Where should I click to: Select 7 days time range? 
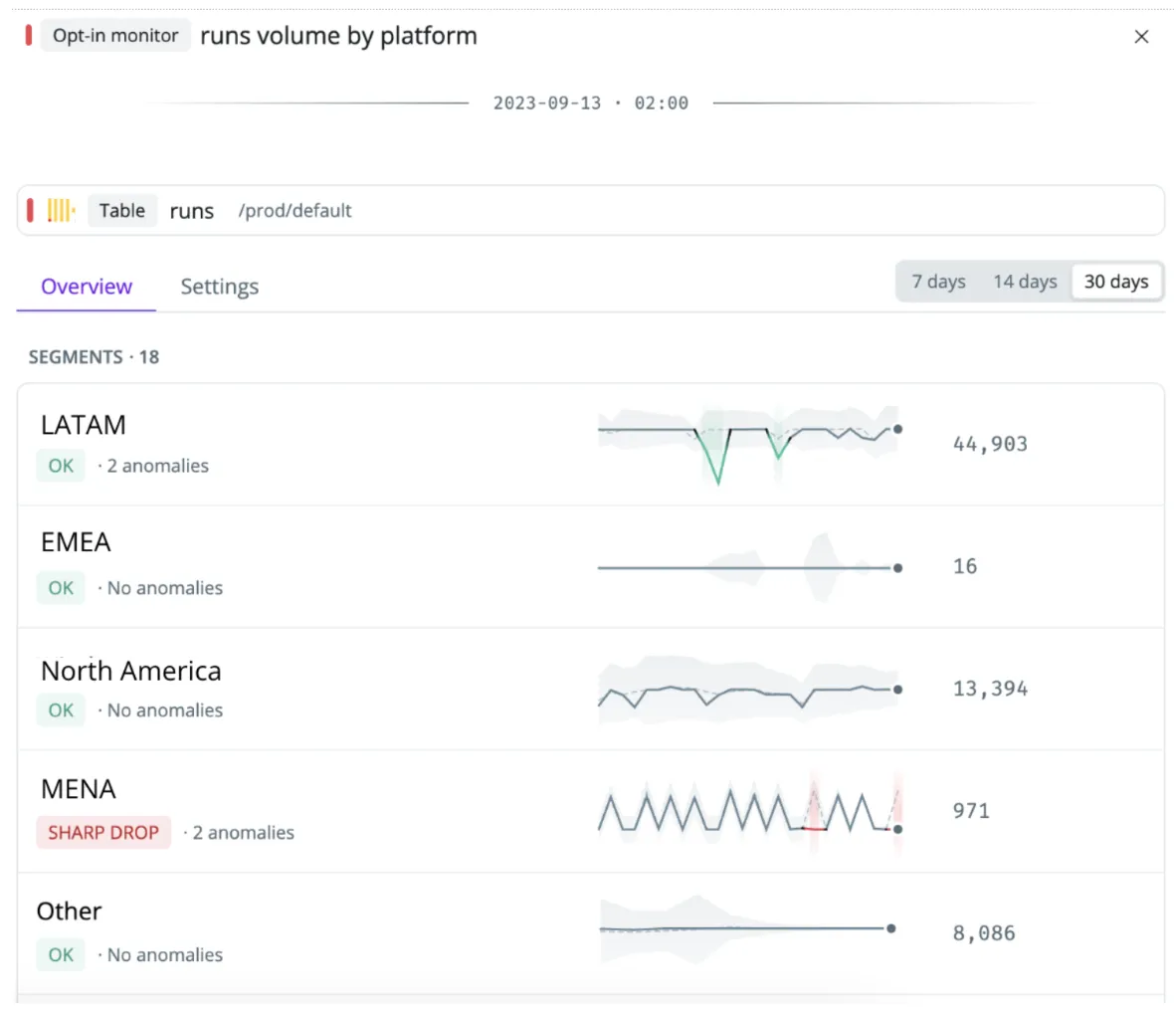tap(936, 282)
